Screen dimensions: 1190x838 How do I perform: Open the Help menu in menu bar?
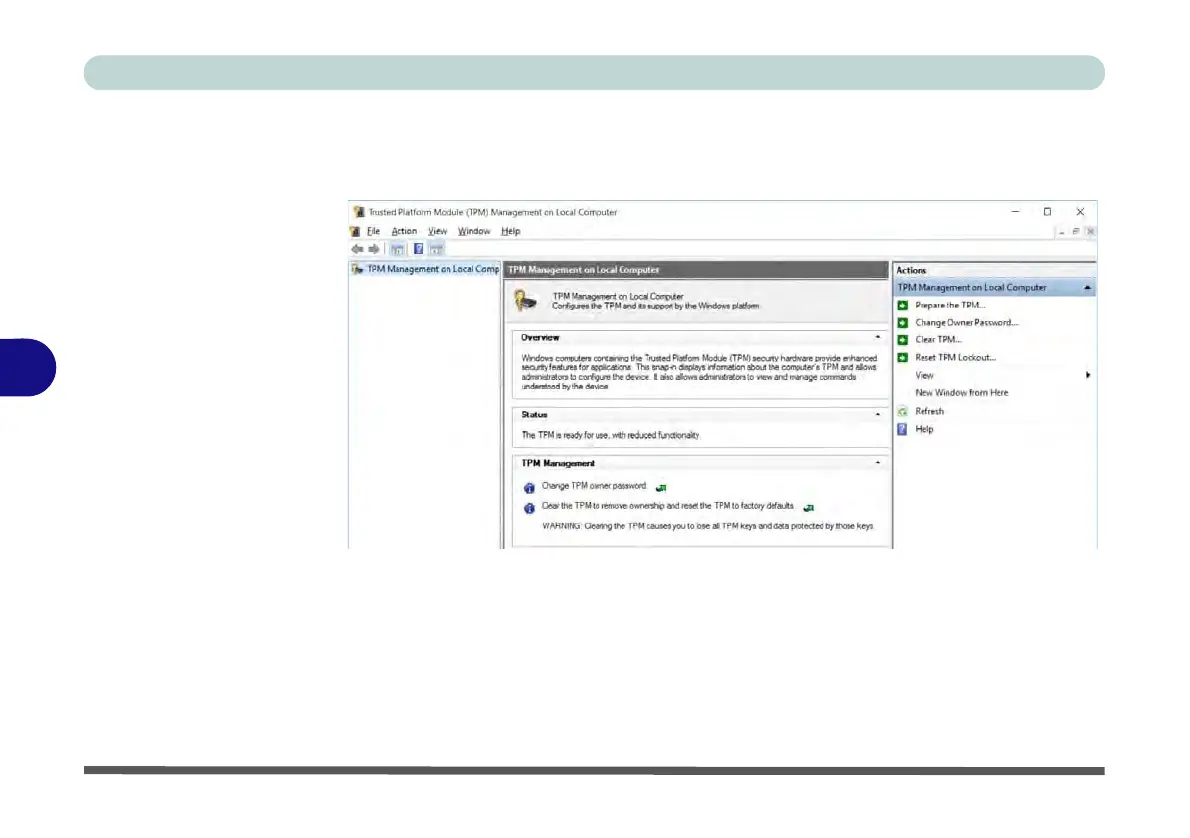[511, 232]
